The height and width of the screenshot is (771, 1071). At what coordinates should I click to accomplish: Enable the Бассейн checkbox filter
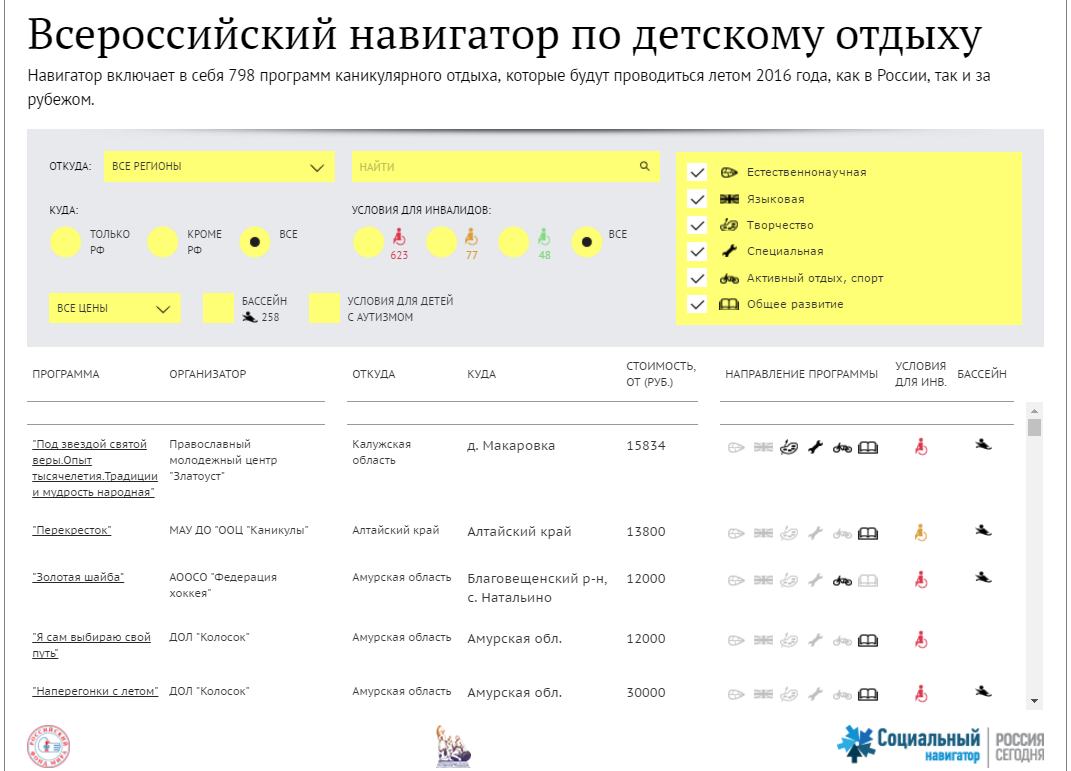219,308
